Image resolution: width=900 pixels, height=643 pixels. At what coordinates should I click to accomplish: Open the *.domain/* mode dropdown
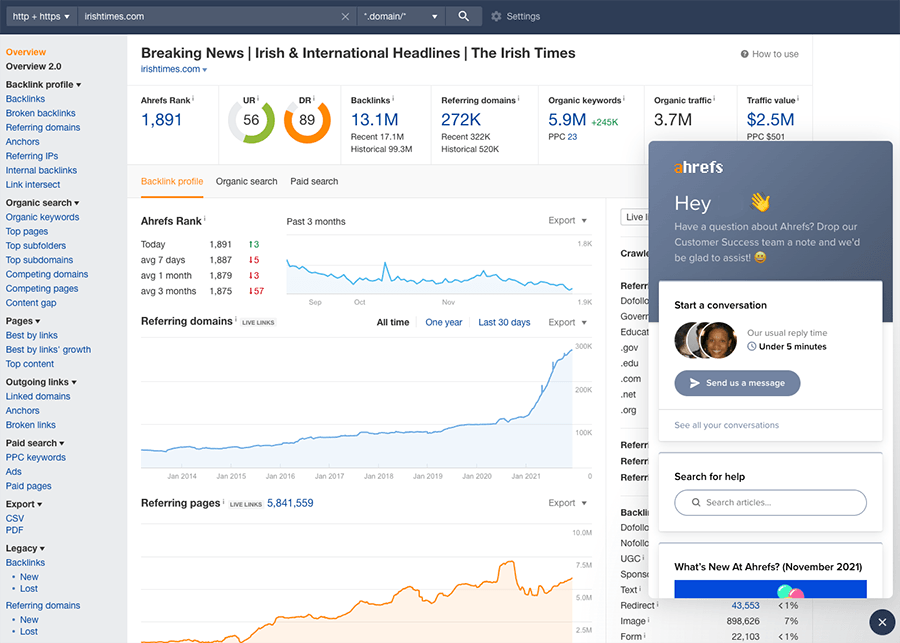(x=400, y=16)
